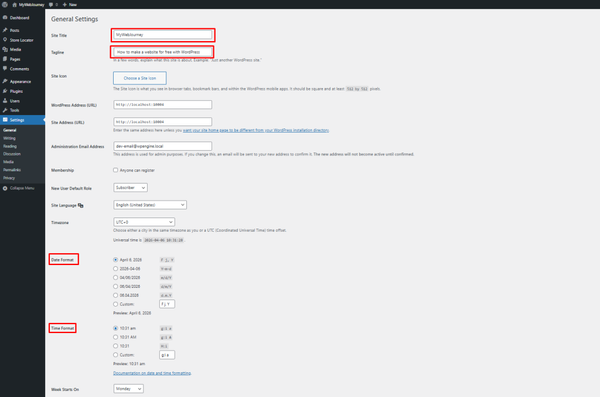The image size is (600, 397).
Task: Click the plus New icon in the admin bar
Action: pos(65,5)
